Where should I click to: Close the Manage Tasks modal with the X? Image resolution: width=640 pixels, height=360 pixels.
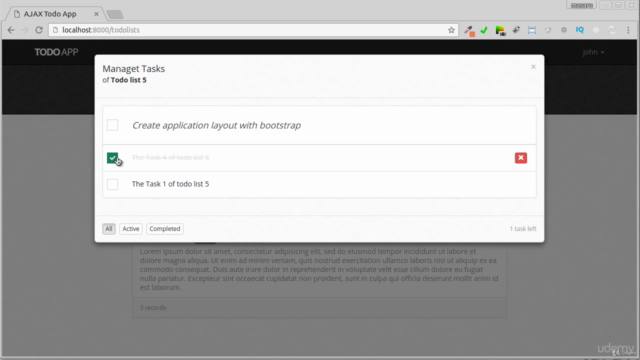(533, 67)
